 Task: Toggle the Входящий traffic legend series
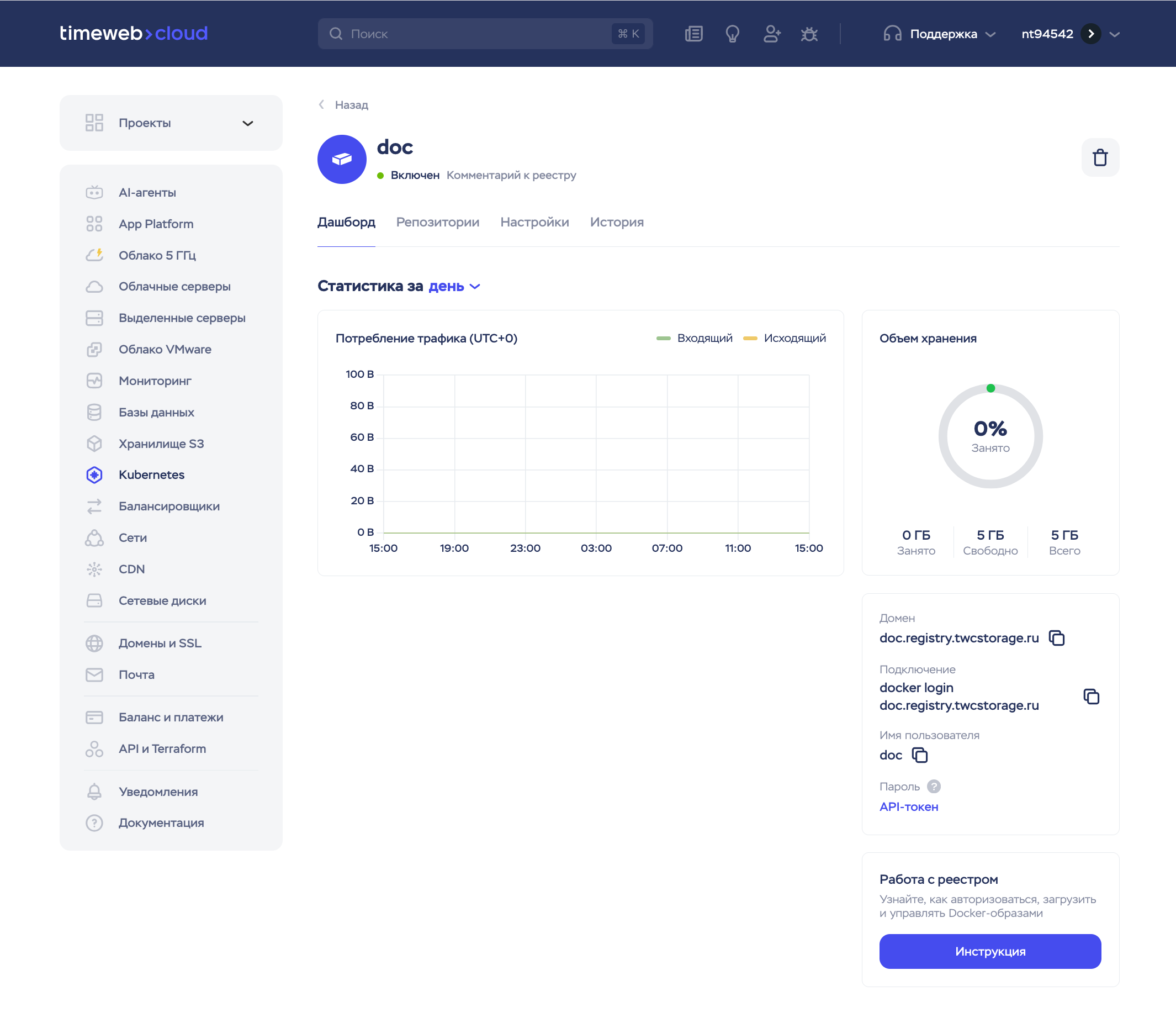[x=695, y=338]
